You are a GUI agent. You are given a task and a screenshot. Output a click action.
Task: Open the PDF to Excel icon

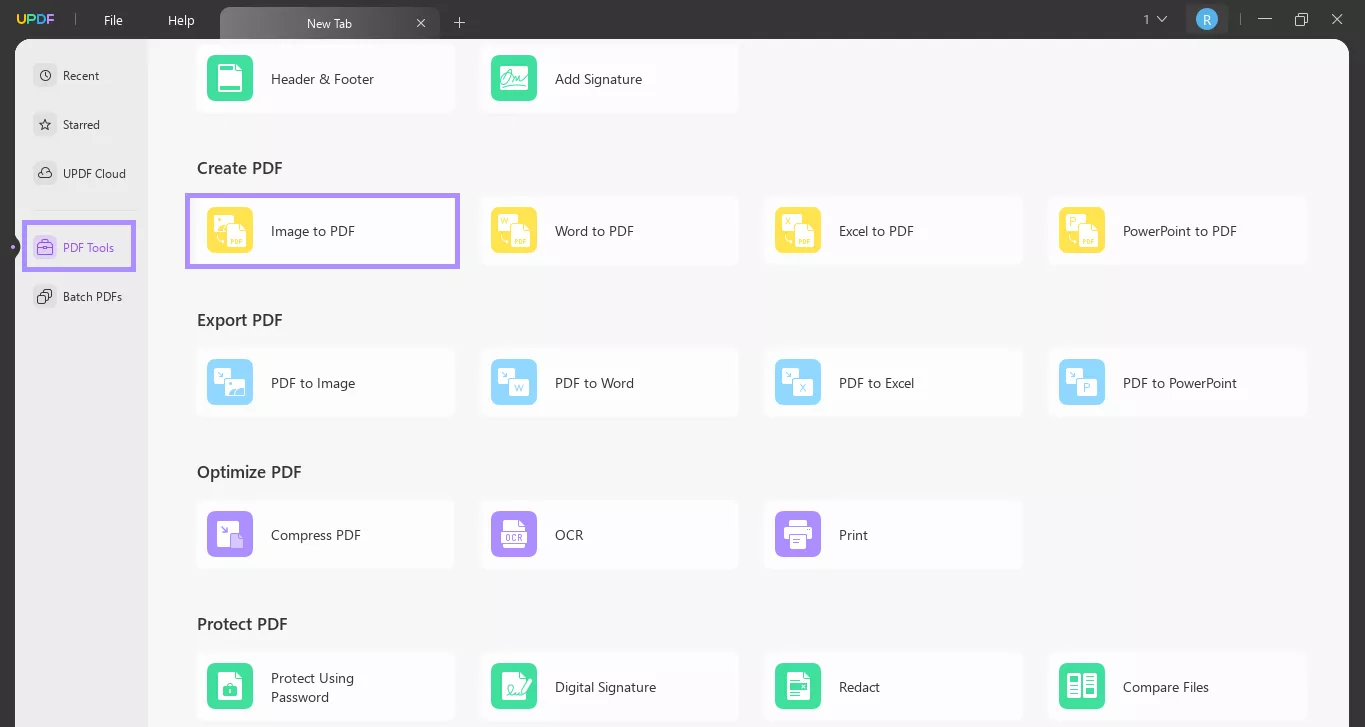pyautogui.click(x=798, y=382)
